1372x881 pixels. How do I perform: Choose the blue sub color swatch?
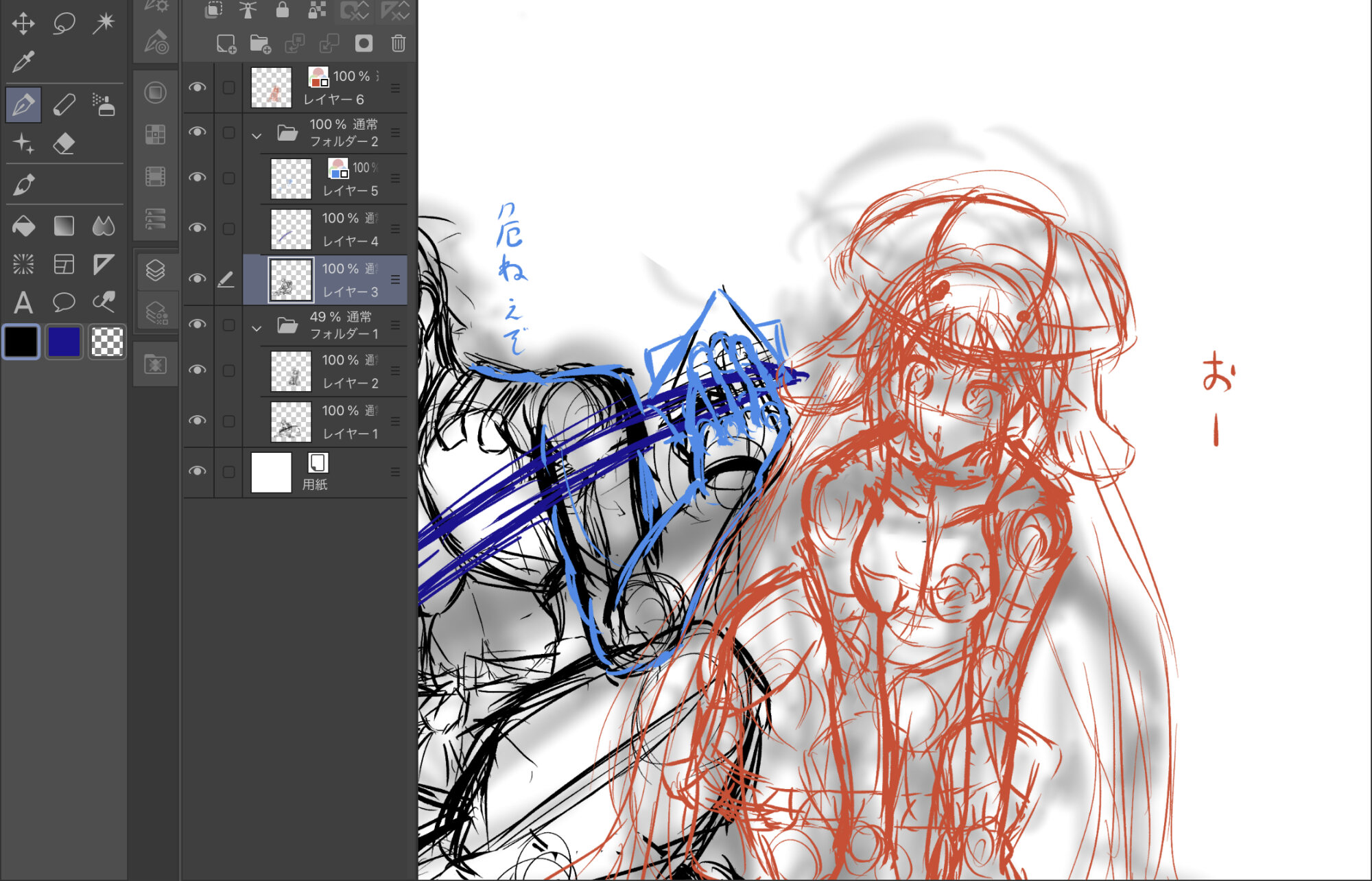pos(64,342)
